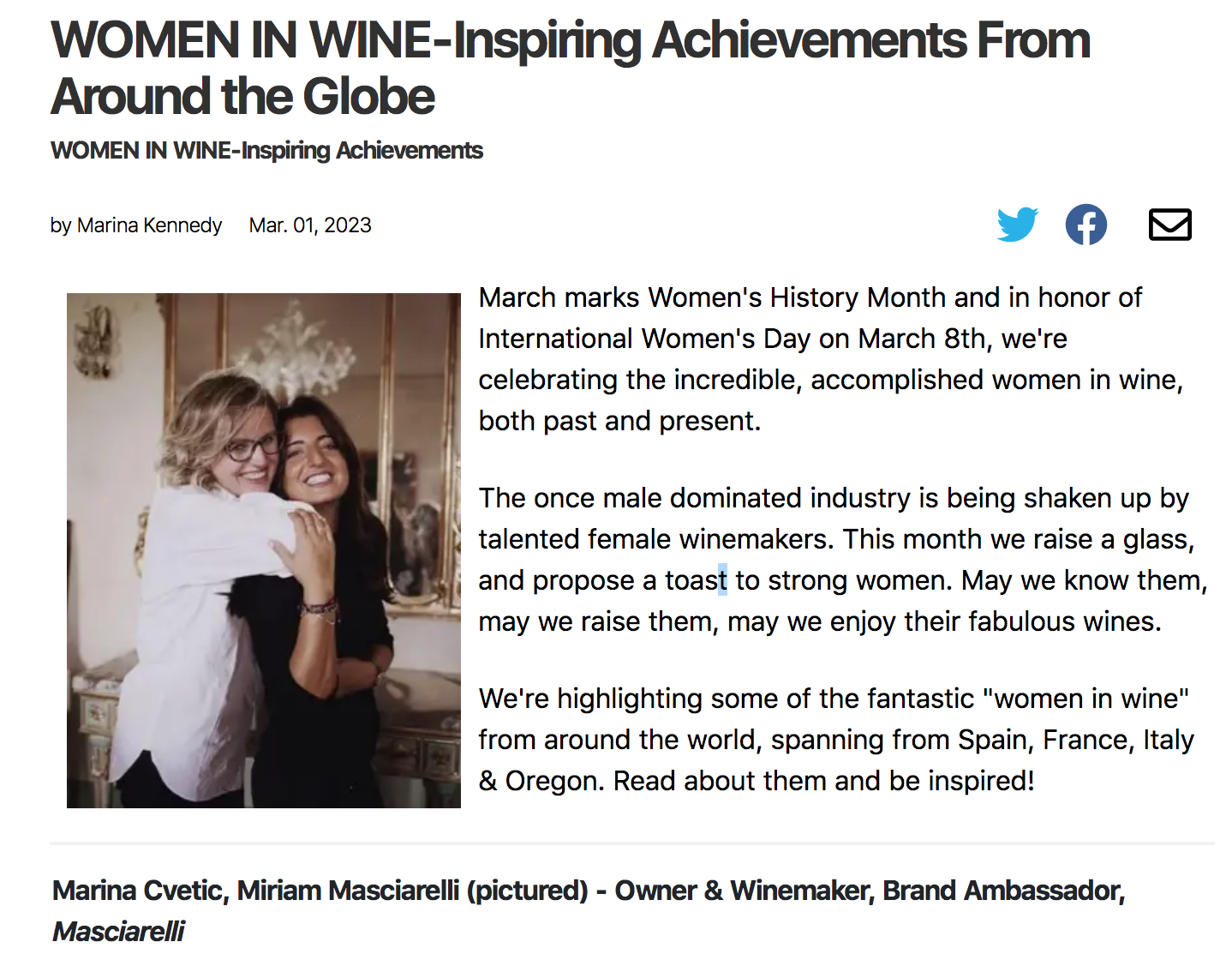Click the horizontal divider below the intro

631,843
